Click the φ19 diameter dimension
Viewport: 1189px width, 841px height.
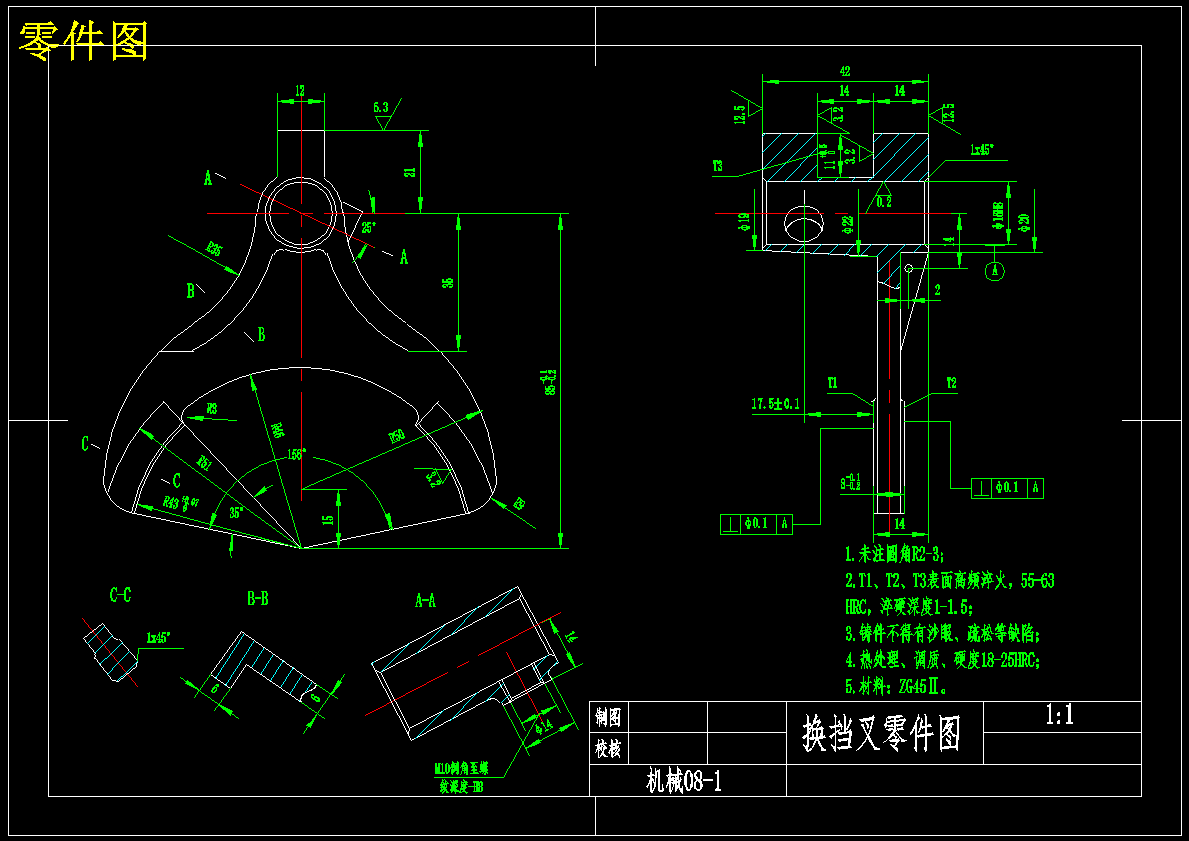pos(745,222)
